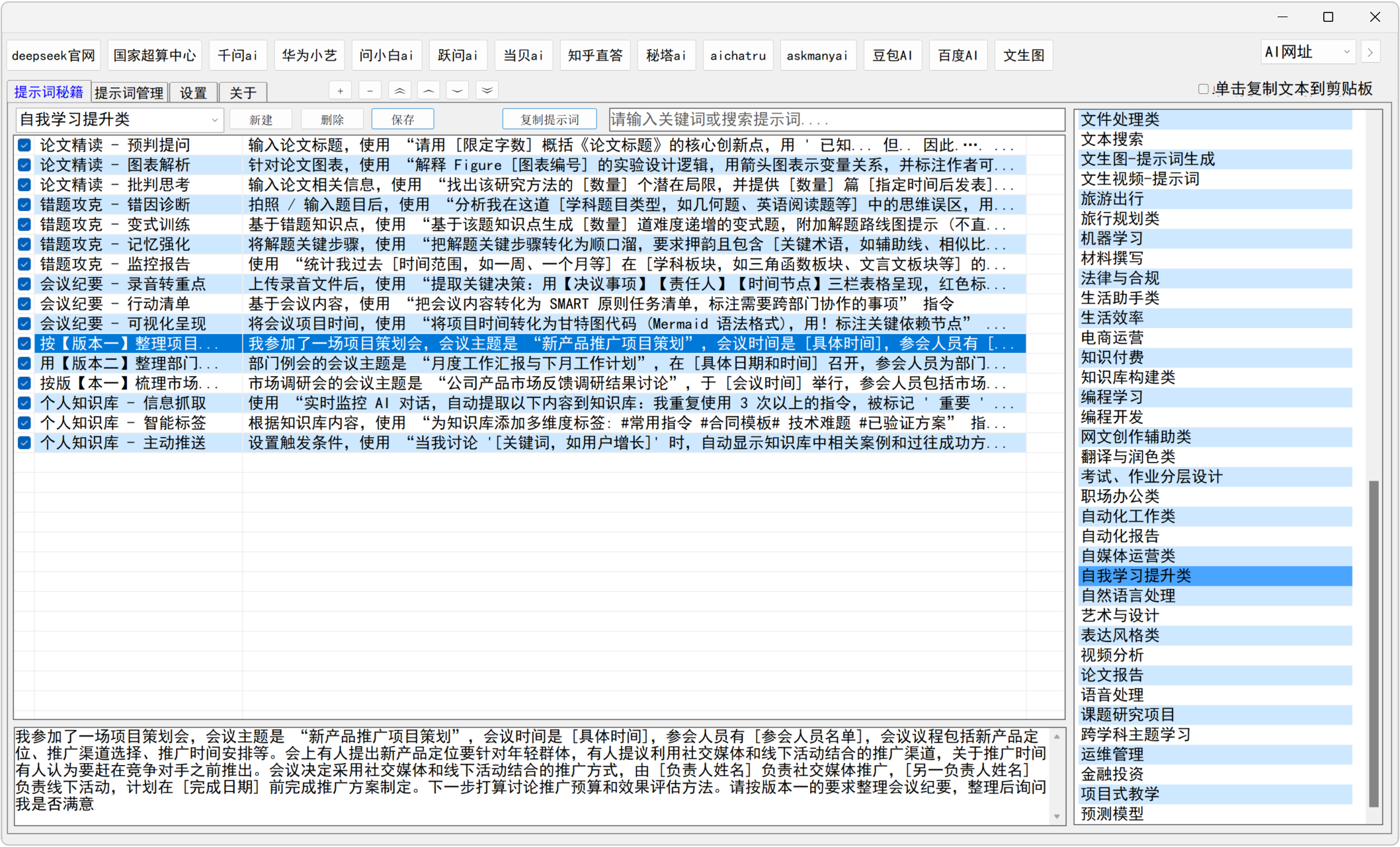Toggle the 个人知识库 - 主动推送 checkbox
Image resolution: width=1400 pixels, height=847 pixels.
24,442
